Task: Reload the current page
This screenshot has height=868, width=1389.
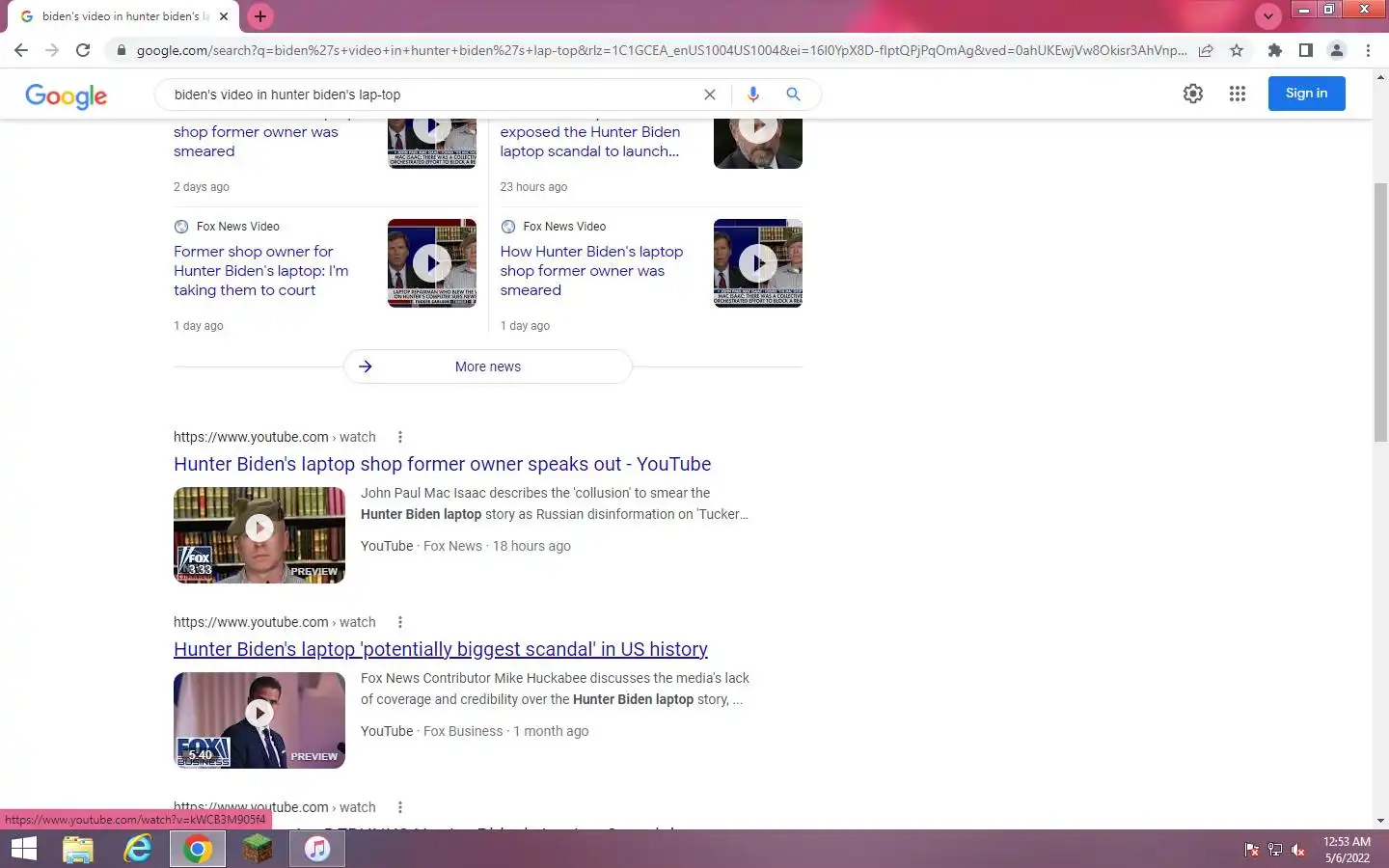Action: (83, 50)
